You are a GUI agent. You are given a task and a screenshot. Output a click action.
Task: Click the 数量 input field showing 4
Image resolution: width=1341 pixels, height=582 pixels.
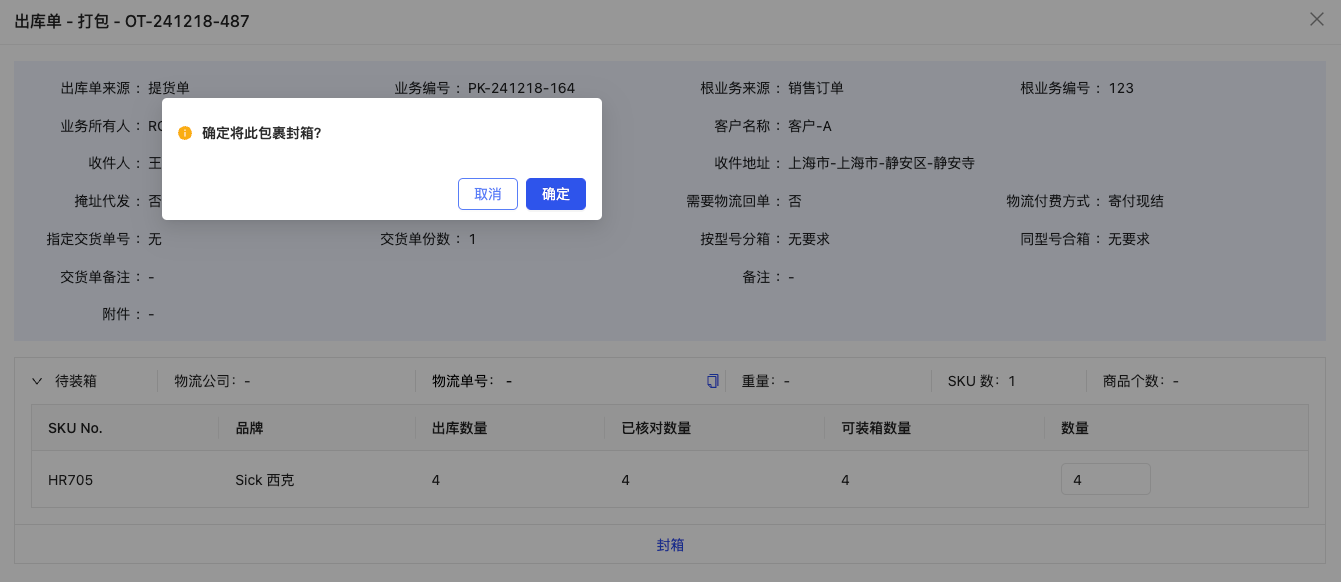click(1105, 479)
